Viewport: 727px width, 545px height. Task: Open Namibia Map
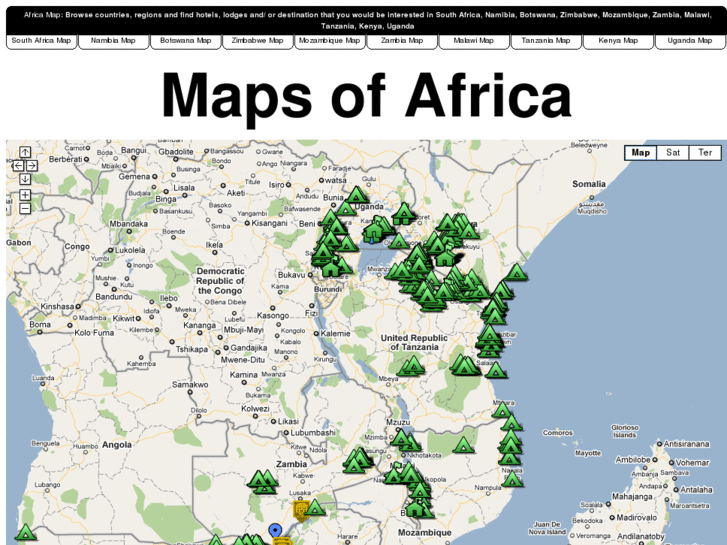pyautogui.click(x=113, y=41)
